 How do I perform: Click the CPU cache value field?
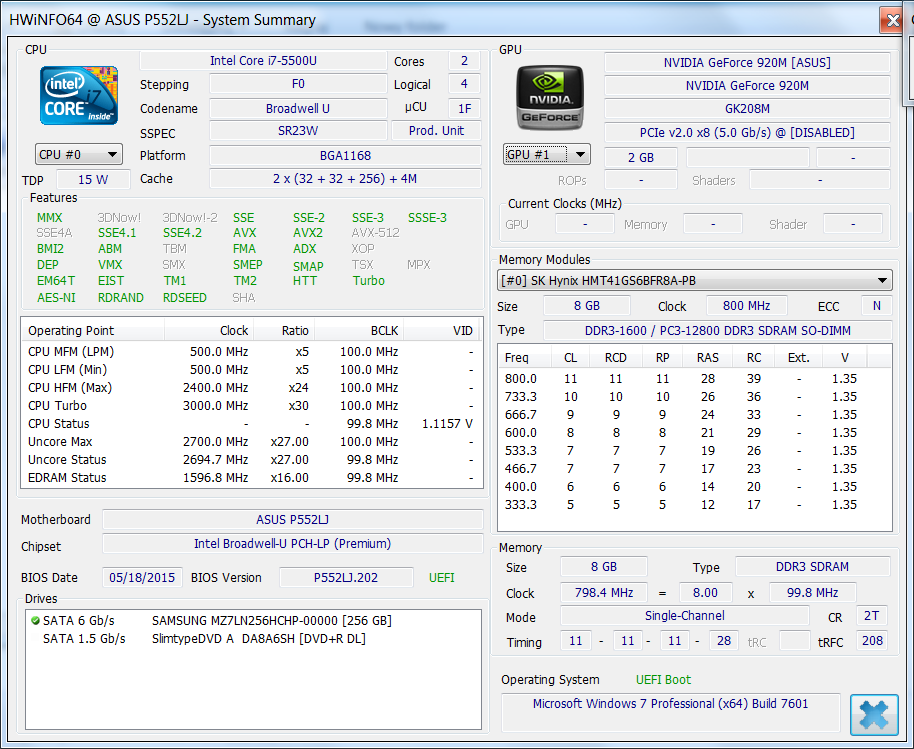(345, 179)
